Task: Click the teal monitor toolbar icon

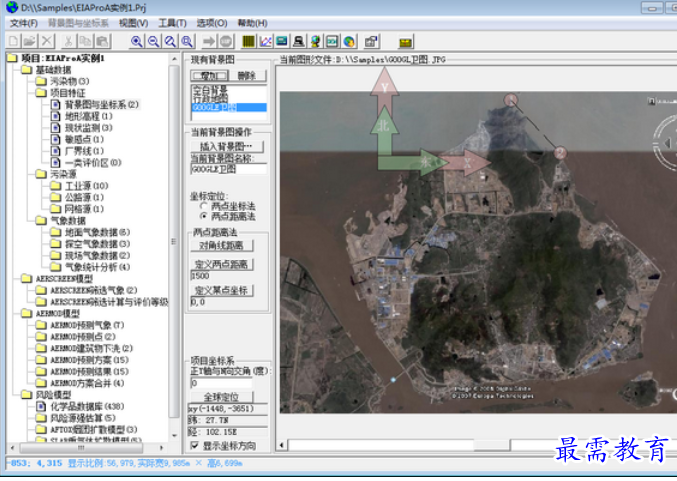Action: click(x=282, y=41)
